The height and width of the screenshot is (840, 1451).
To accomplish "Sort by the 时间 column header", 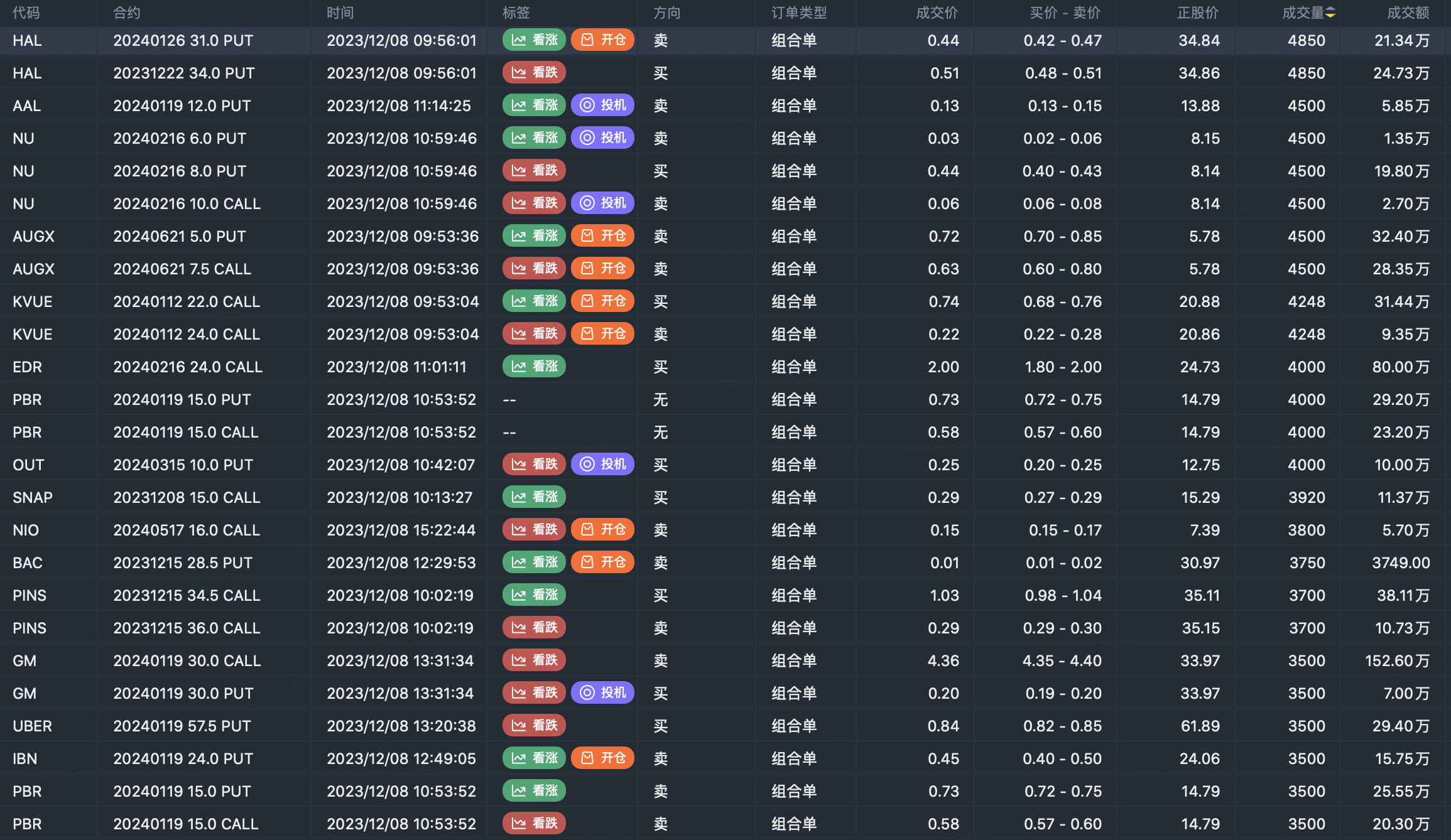I will [x=340, y=13].
